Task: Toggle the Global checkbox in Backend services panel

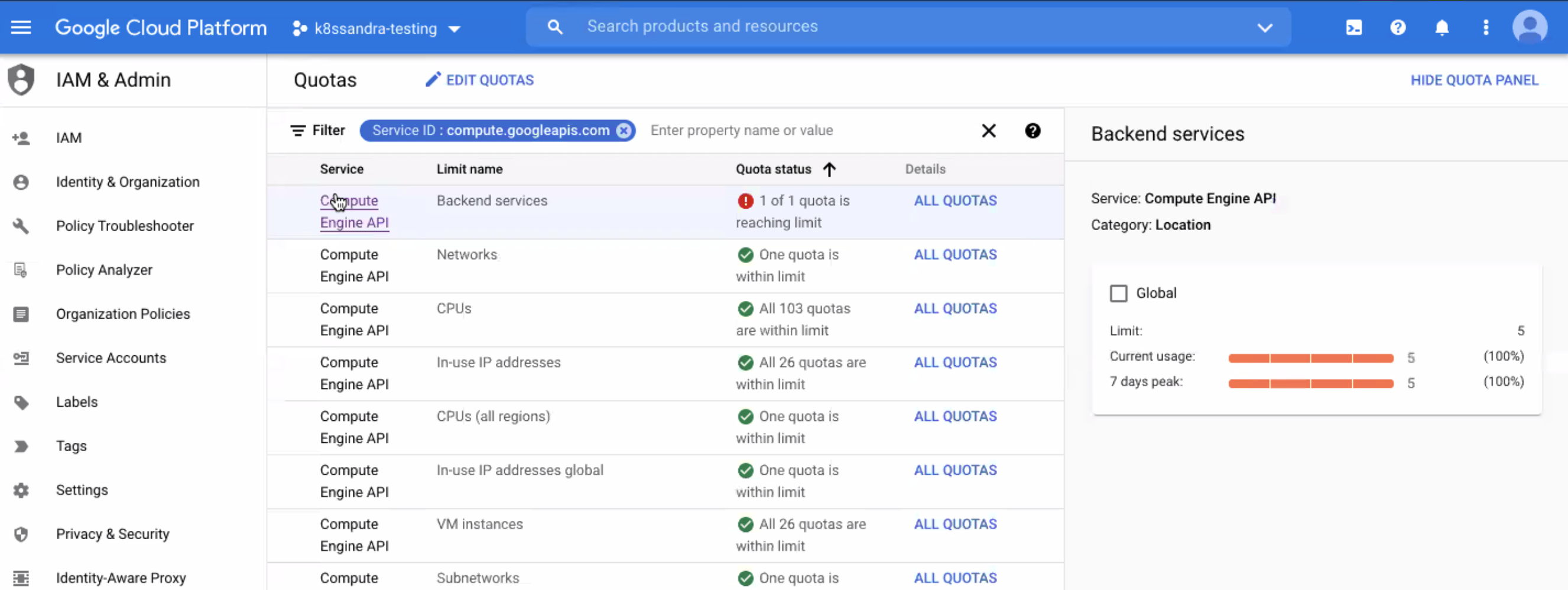Action: point(1119,293)
